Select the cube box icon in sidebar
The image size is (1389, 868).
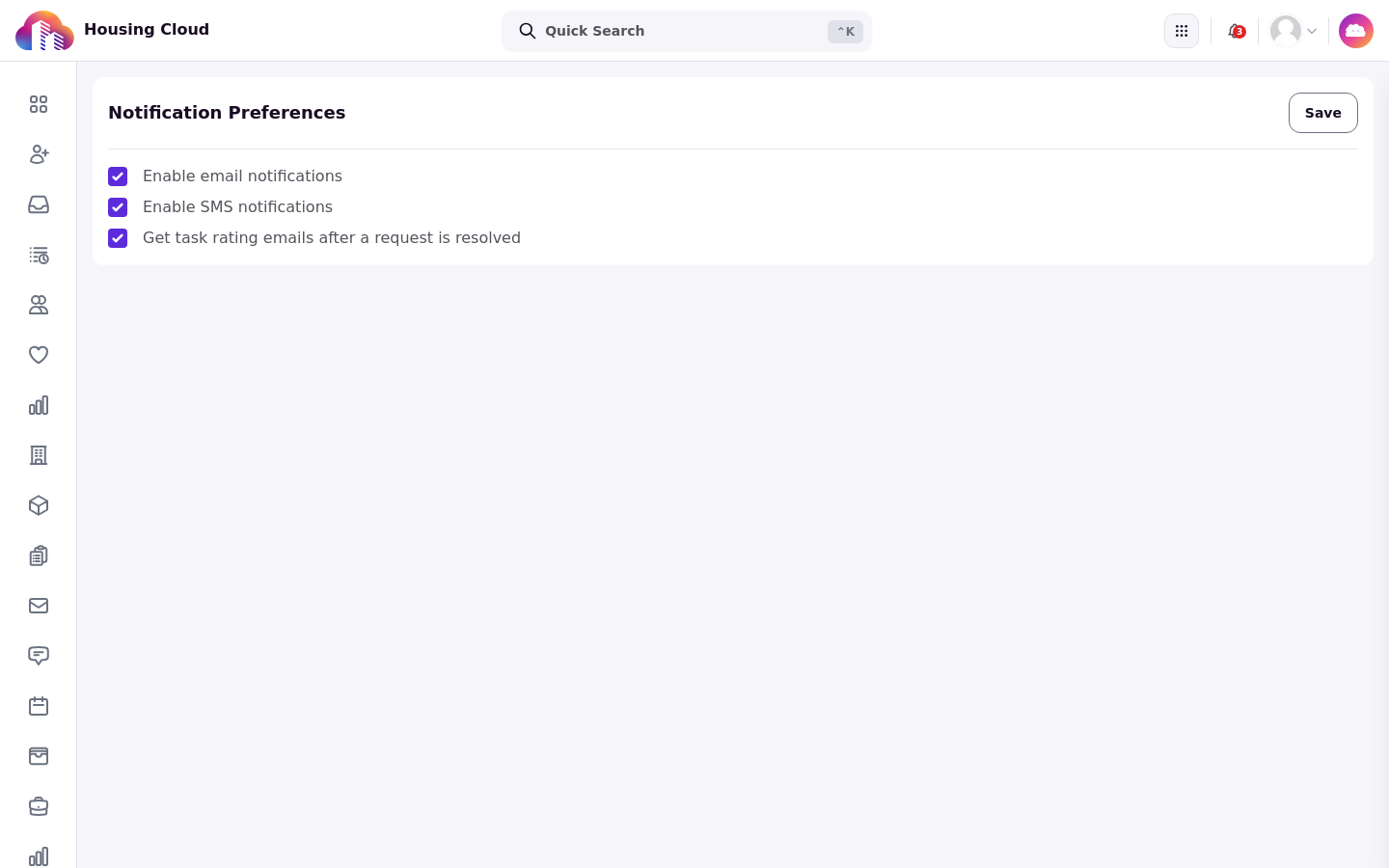coord(39,505)
